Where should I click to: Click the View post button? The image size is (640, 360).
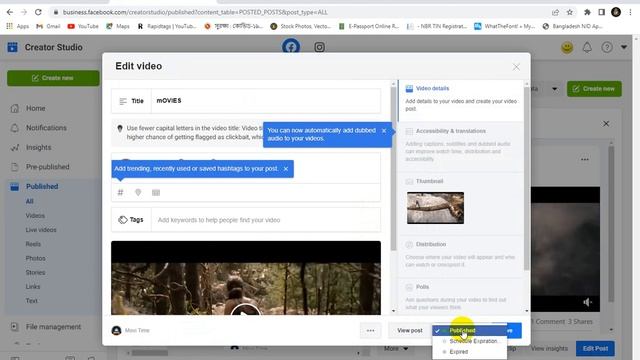410,331
